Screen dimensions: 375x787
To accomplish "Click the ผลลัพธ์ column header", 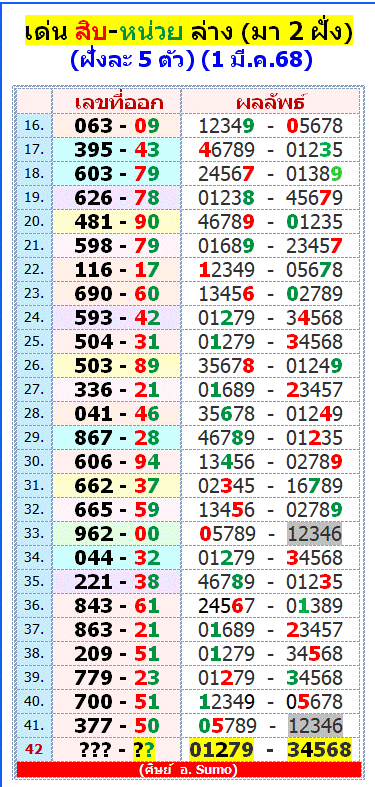I will pos(271,102).
